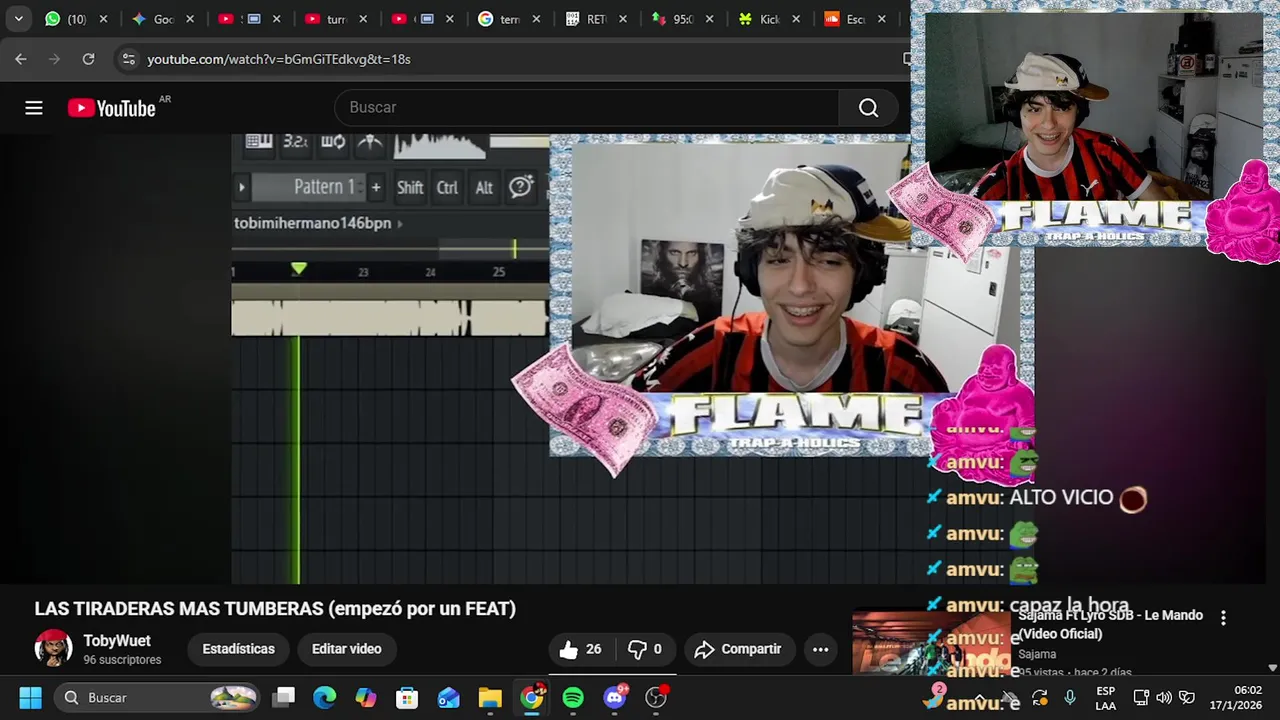Open File Explorer from taskbar
This screenshot has height=720, width=1280.
490,698
